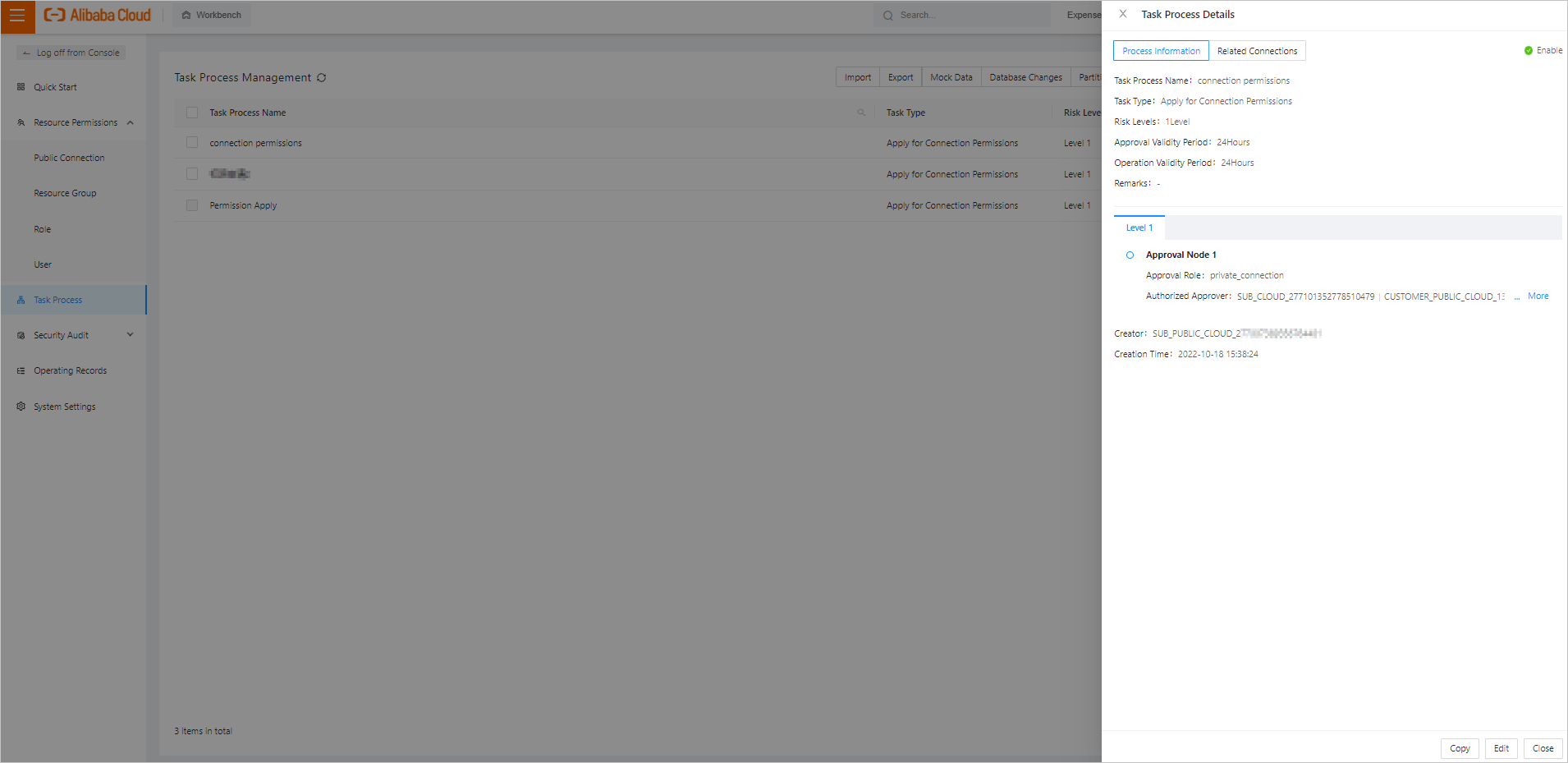Open the connection permissions task row
Viewport: 1568px width, 763px height.
click(x=255, y=143)
